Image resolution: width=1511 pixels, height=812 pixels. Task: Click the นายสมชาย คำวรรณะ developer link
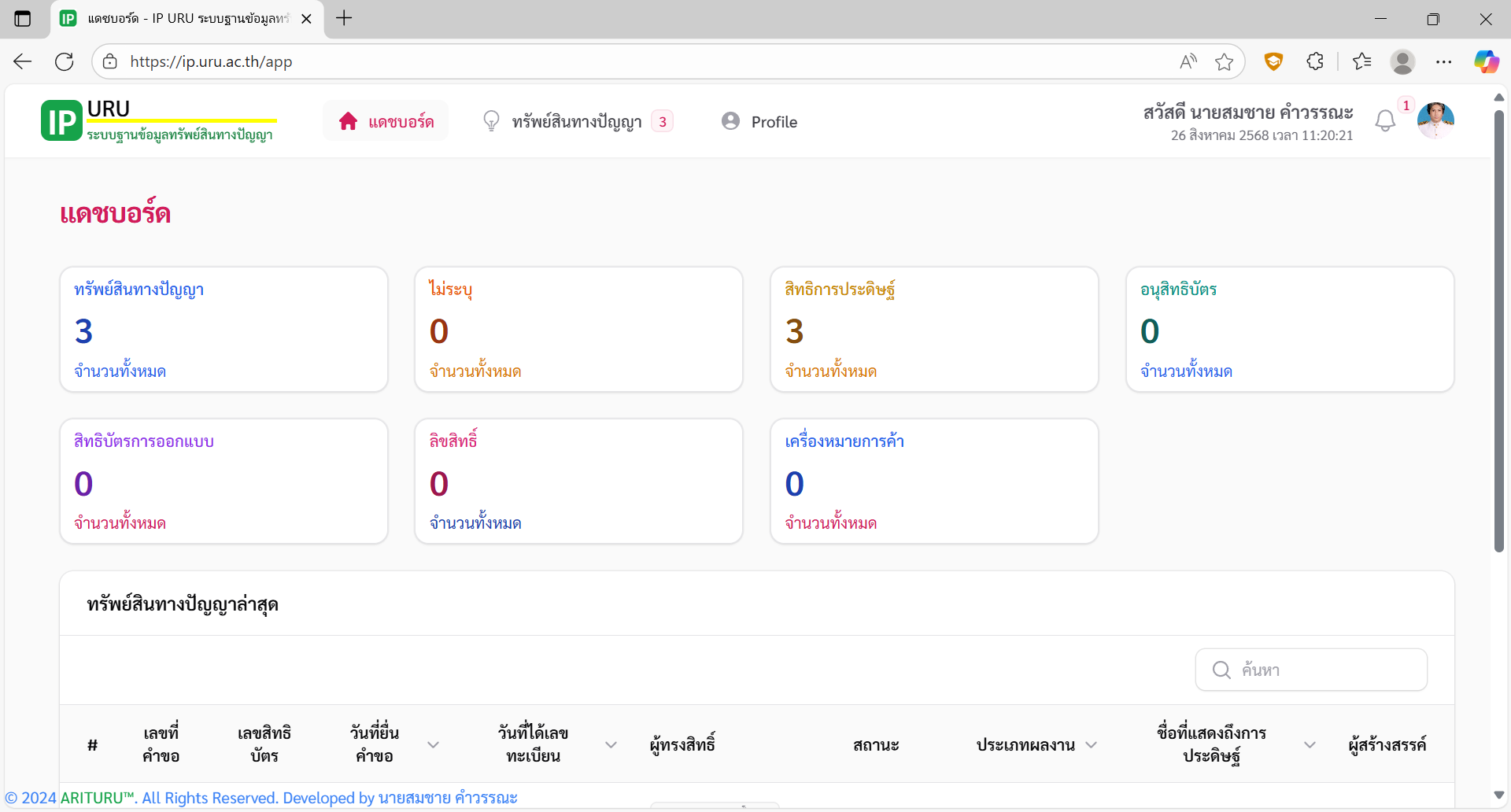click(x=447, y=798)
